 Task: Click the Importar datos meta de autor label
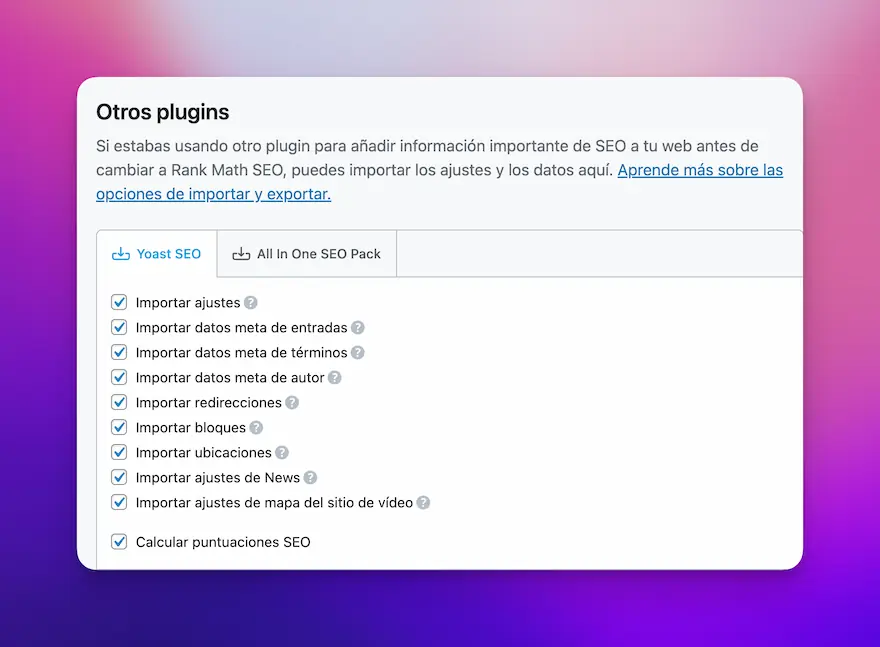(x=230, y=377)
